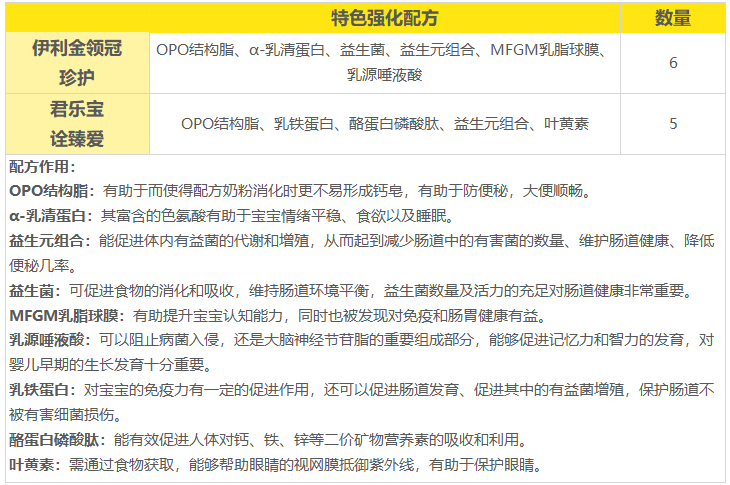Viewport: 730px width, 485px height.
Task: Select the '君乐宝诠臻爱' brand cell
Action: (76, 123)
